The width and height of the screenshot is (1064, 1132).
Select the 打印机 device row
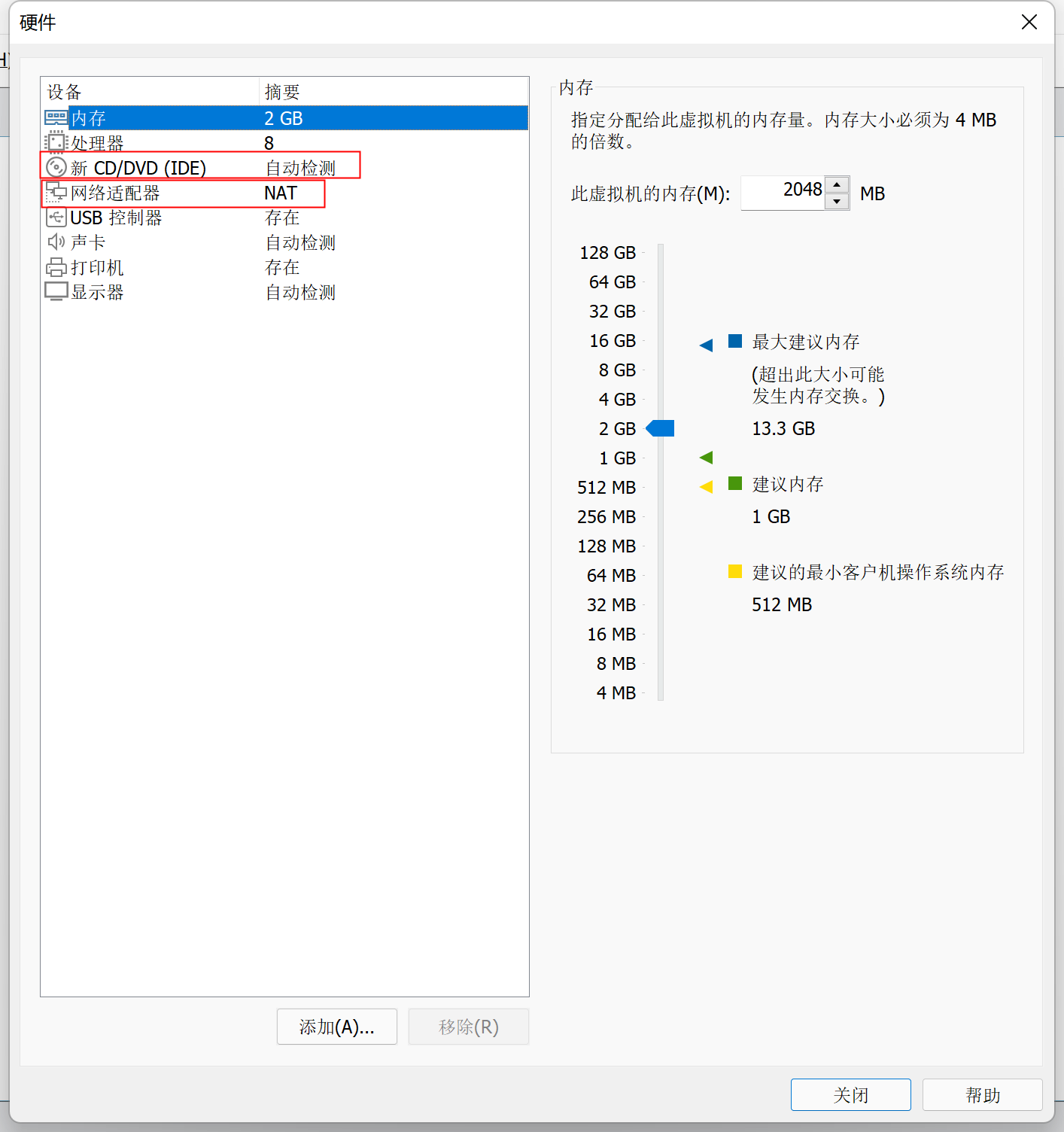coord(284,267)
